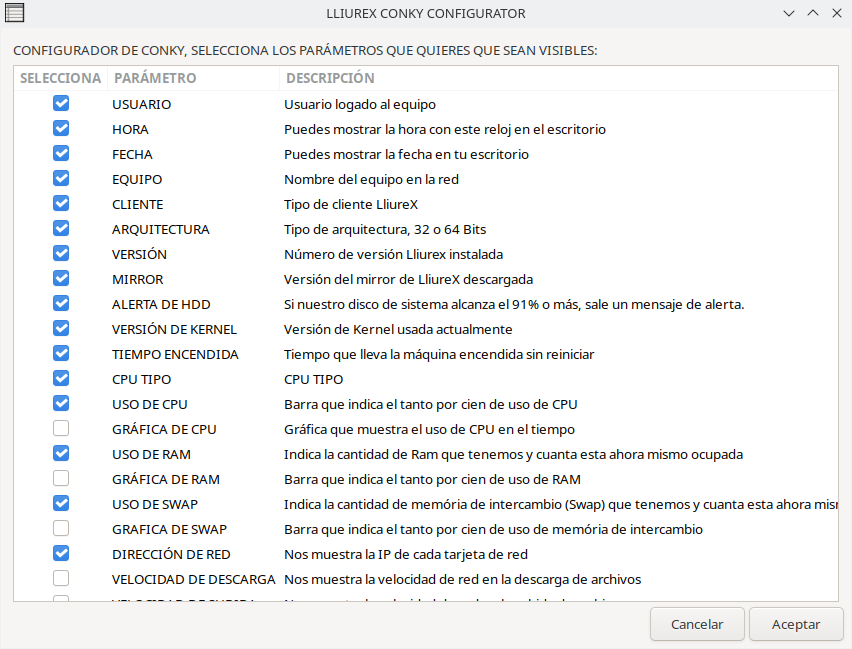This screenshot has height=649, width=852.
Task: Enable the GRAFICA DE SWAP checkbox
Action: [x=61, y=529]
